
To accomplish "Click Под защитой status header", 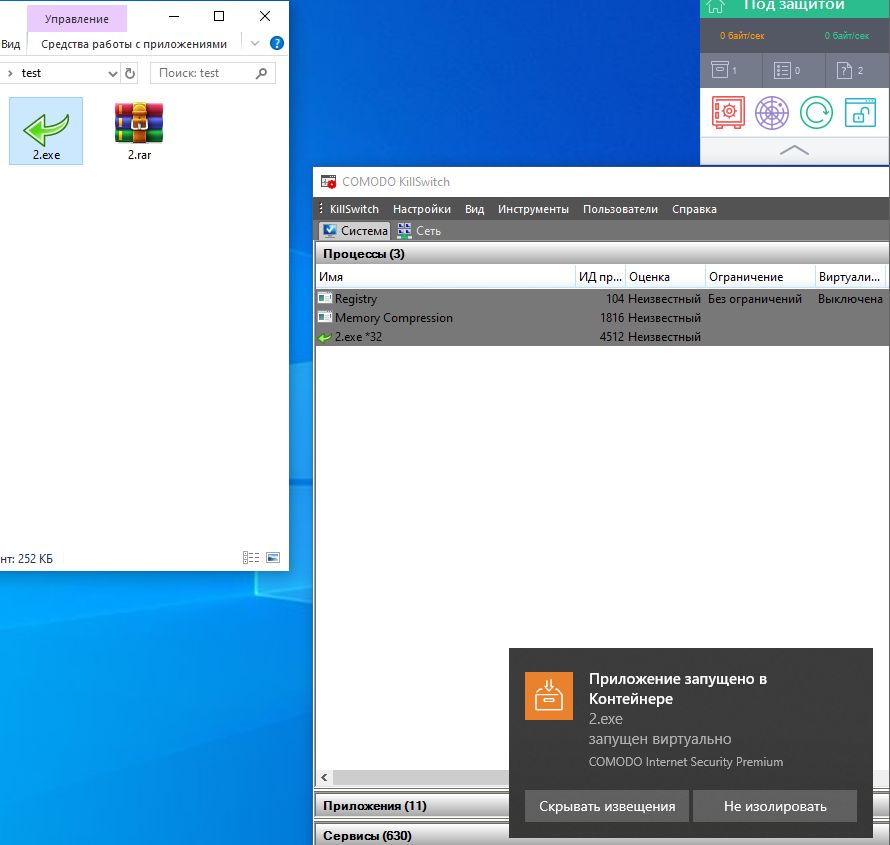I will click(794, 6).
